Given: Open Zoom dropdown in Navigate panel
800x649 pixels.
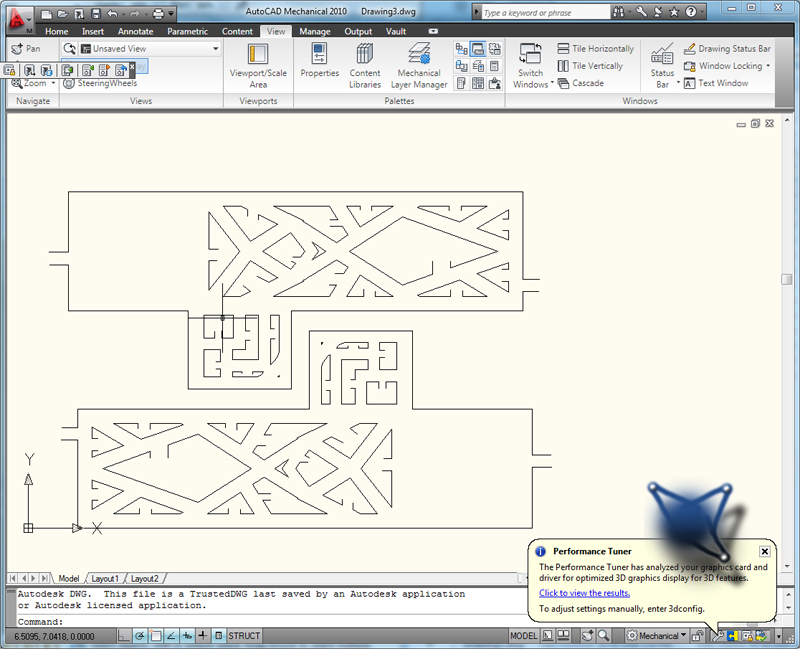Looking at the screenshot, I should click(x=53, y=83).
